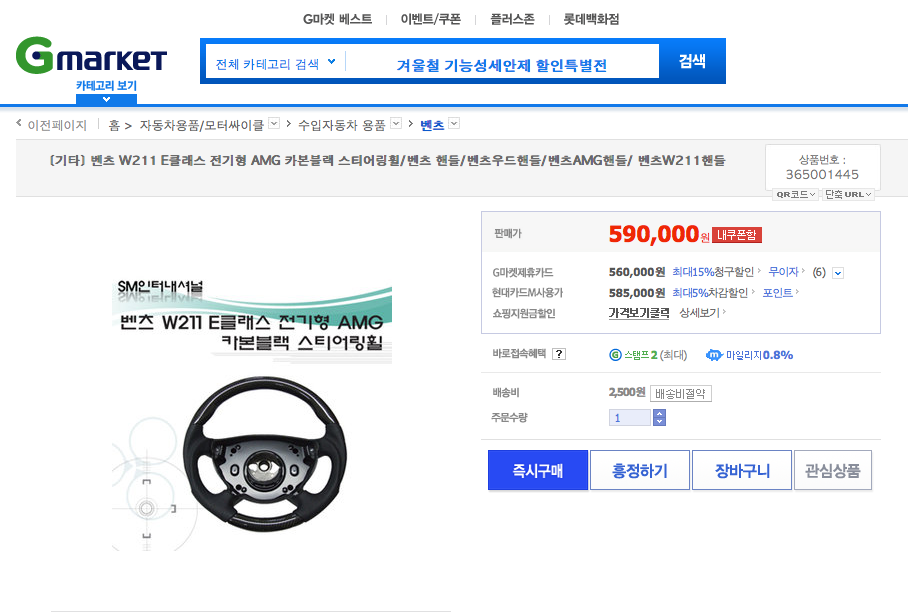Click the 2,500원 shipping fee text
This screenshot has height=612, width=908.
627,392
